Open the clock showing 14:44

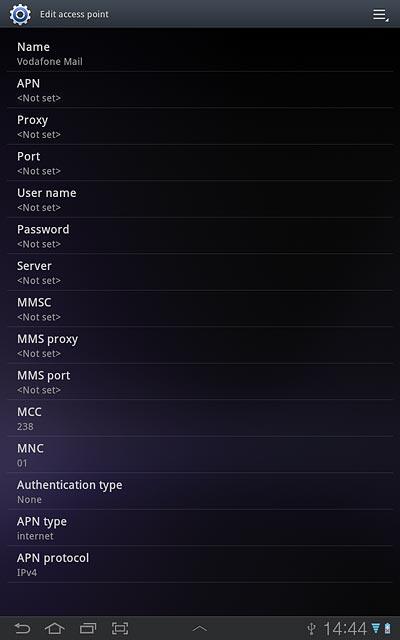(x=345, y=629)
